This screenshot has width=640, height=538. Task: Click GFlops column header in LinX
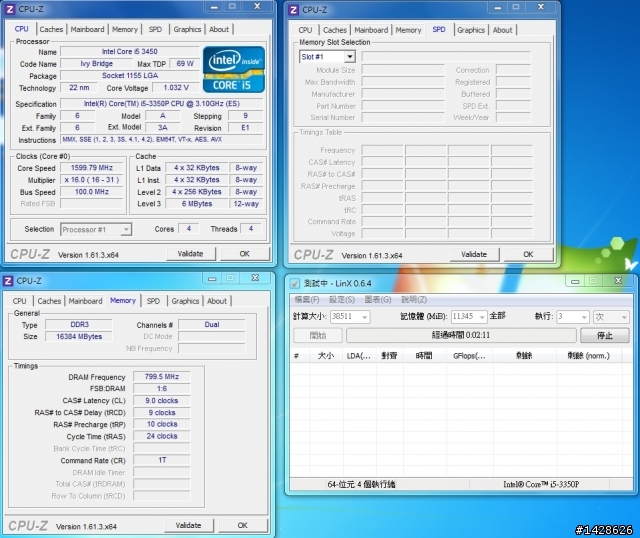pos(469,356)
